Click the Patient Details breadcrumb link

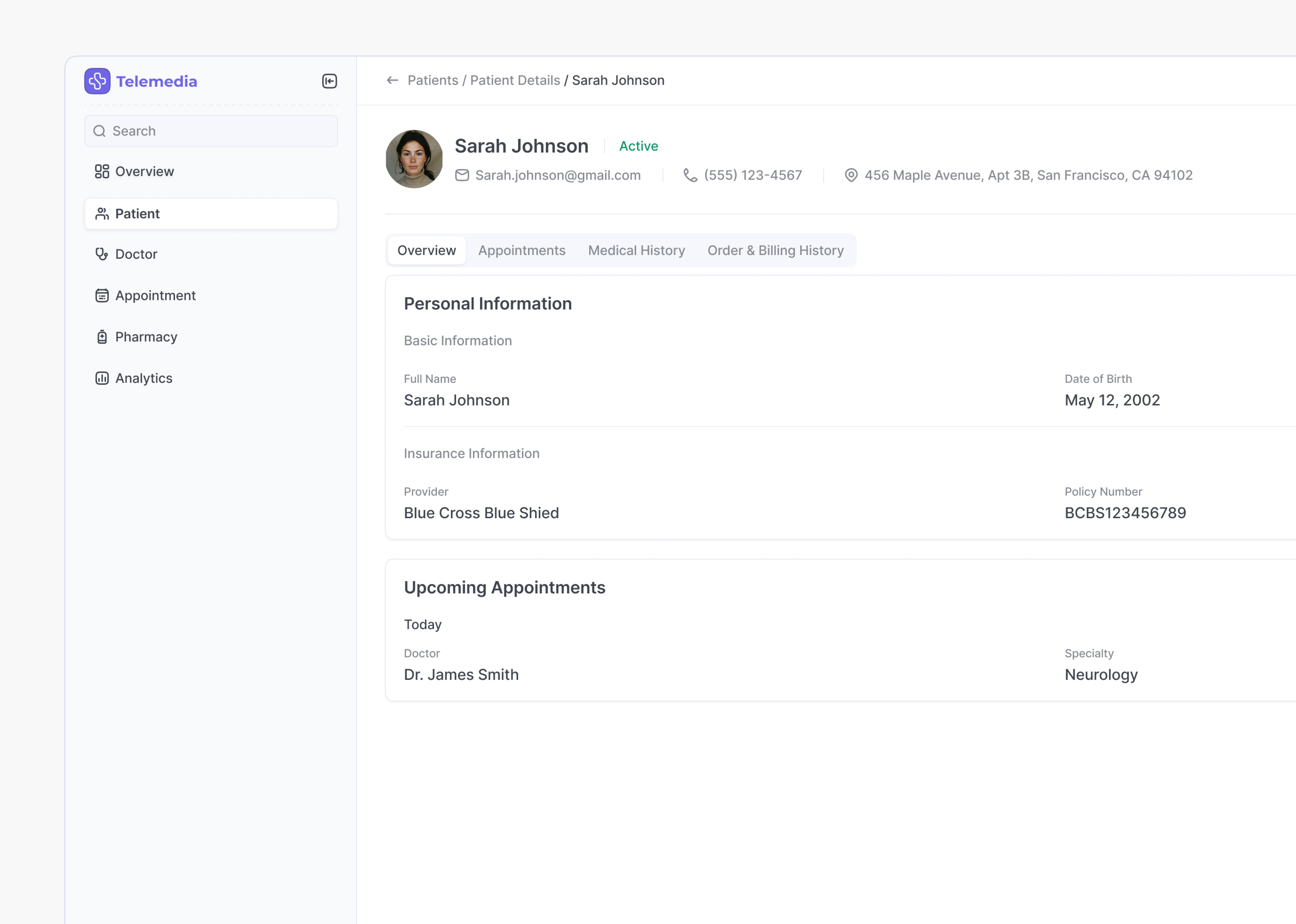pyautogui.click(x=515, y=80)
